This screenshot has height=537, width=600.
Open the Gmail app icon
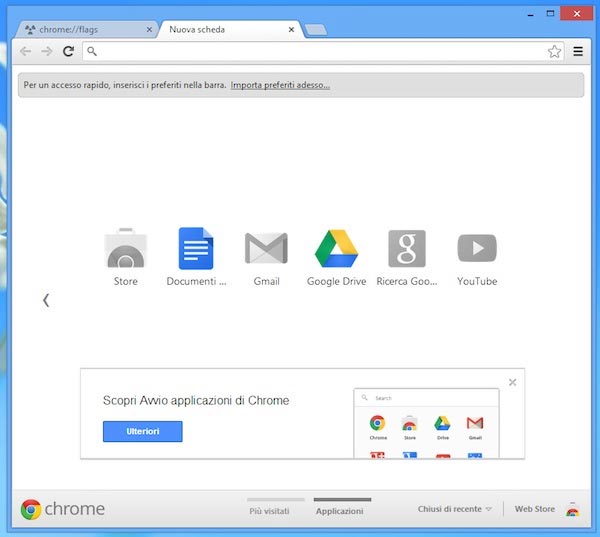[266, 248]
